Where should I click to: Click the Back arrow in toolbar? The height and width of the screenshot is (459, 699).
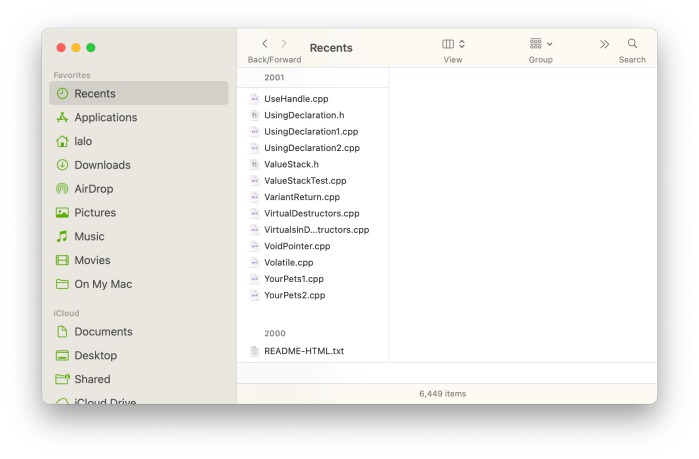pyautogui.click(x=264, y=44)
